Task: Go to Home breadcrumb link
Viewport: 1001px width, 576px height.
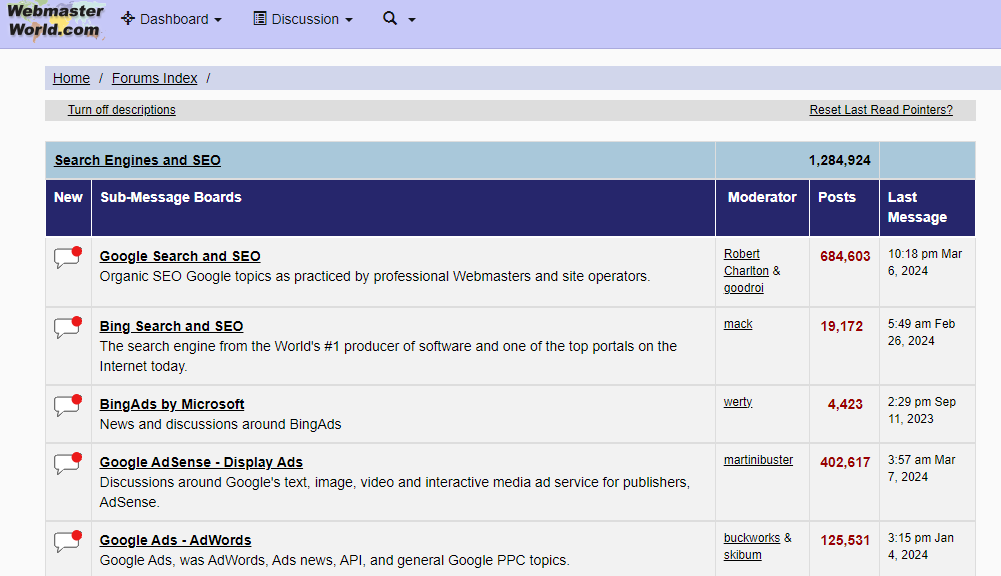Action: (x=71, y=78)
